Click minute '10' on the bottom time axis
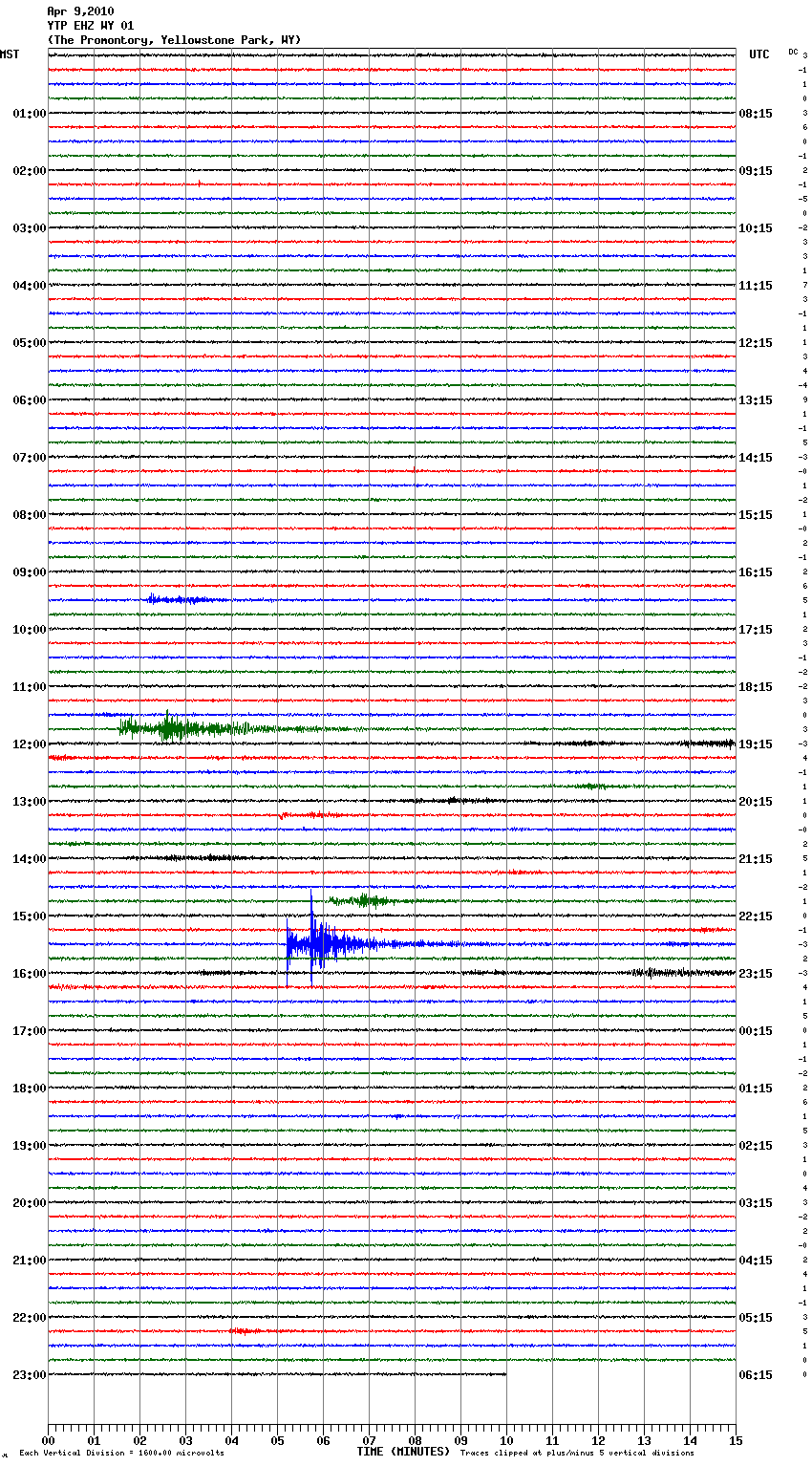This screenshot has height=1466, width=812. pos(506,1440)
